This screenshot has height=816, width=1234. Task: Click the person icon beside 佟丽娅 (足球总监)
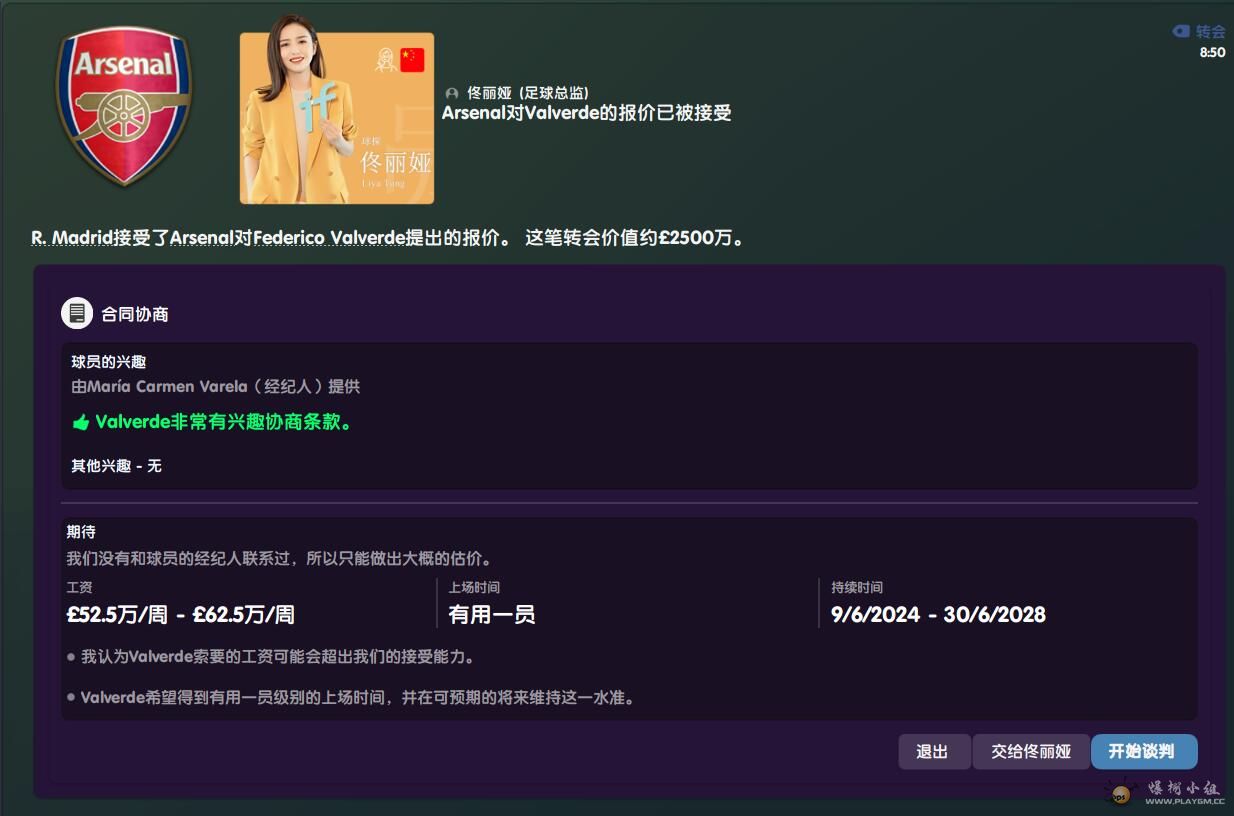[452, 93]
